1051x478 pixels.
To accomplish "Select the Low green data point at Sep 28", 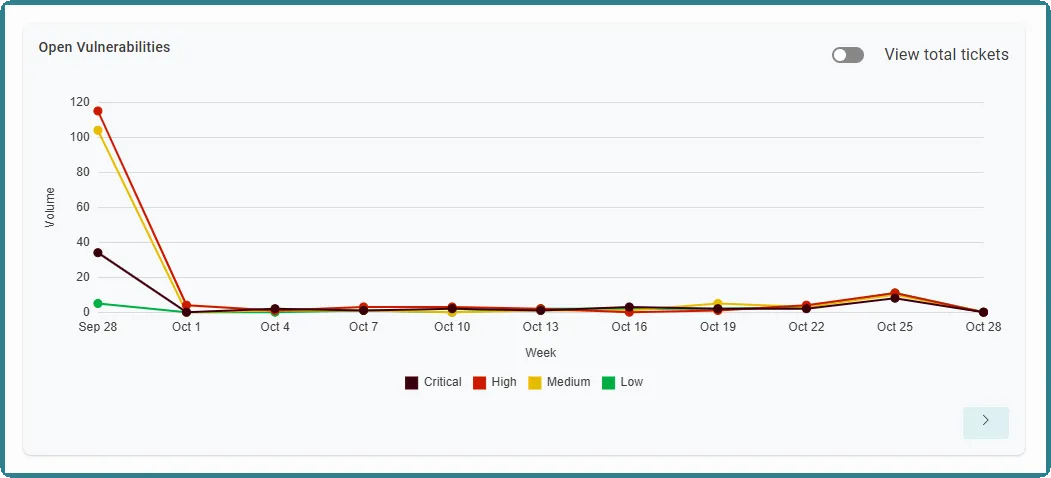I will (98, 304).
